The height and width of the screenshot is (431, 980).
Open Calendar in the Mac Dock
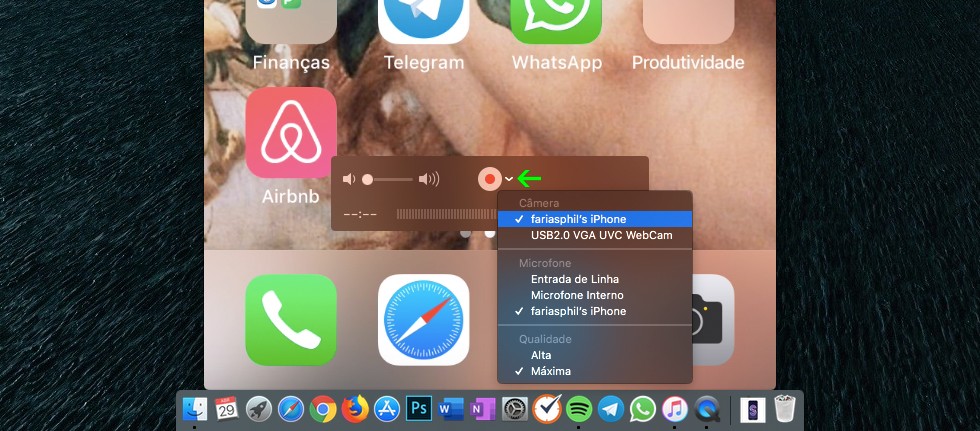click(227, 409)
